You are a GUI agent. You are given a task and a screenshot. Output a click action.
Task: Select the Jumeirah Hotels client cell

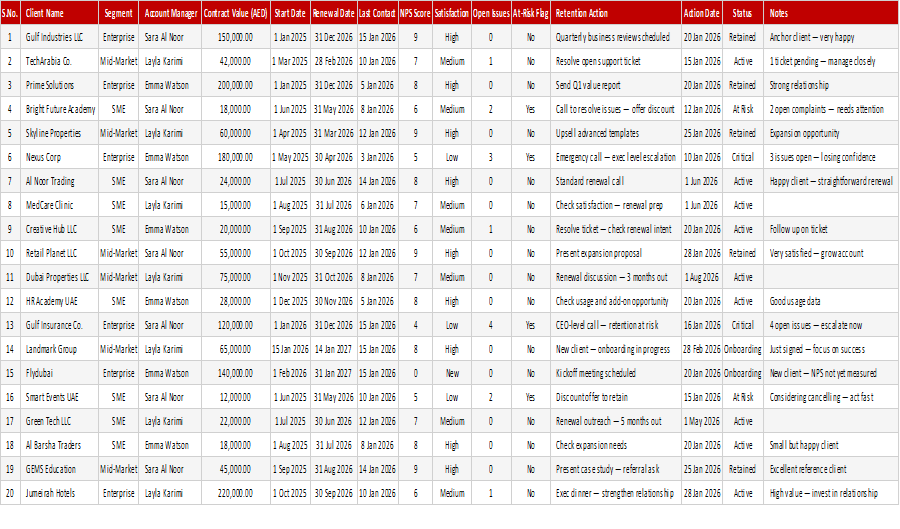[x=59, y=493]
